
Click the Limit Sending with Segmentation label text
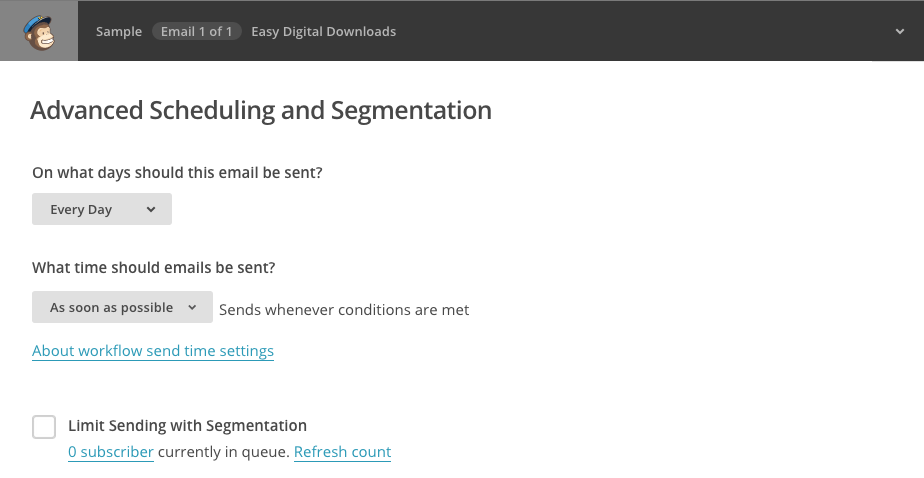click(187, 426)
